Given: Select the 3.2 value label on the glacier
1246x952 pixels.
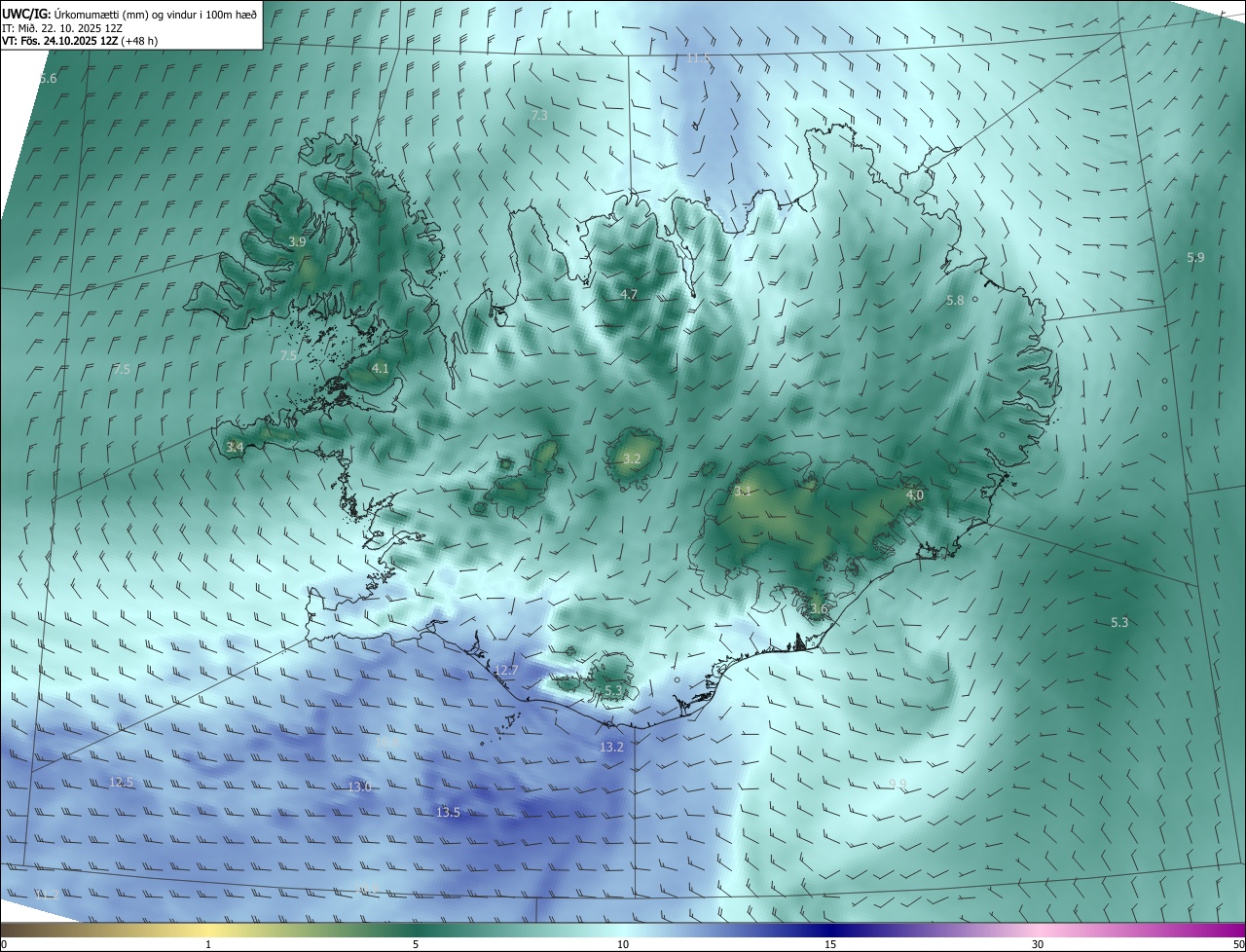Looking at the screenshot, I should (x=632, y=458).
